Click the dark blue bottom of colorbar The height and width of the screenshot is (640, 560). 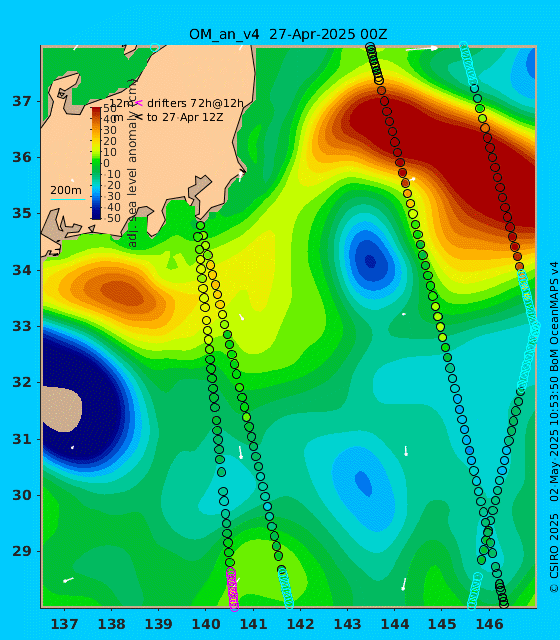click(96, 216)
